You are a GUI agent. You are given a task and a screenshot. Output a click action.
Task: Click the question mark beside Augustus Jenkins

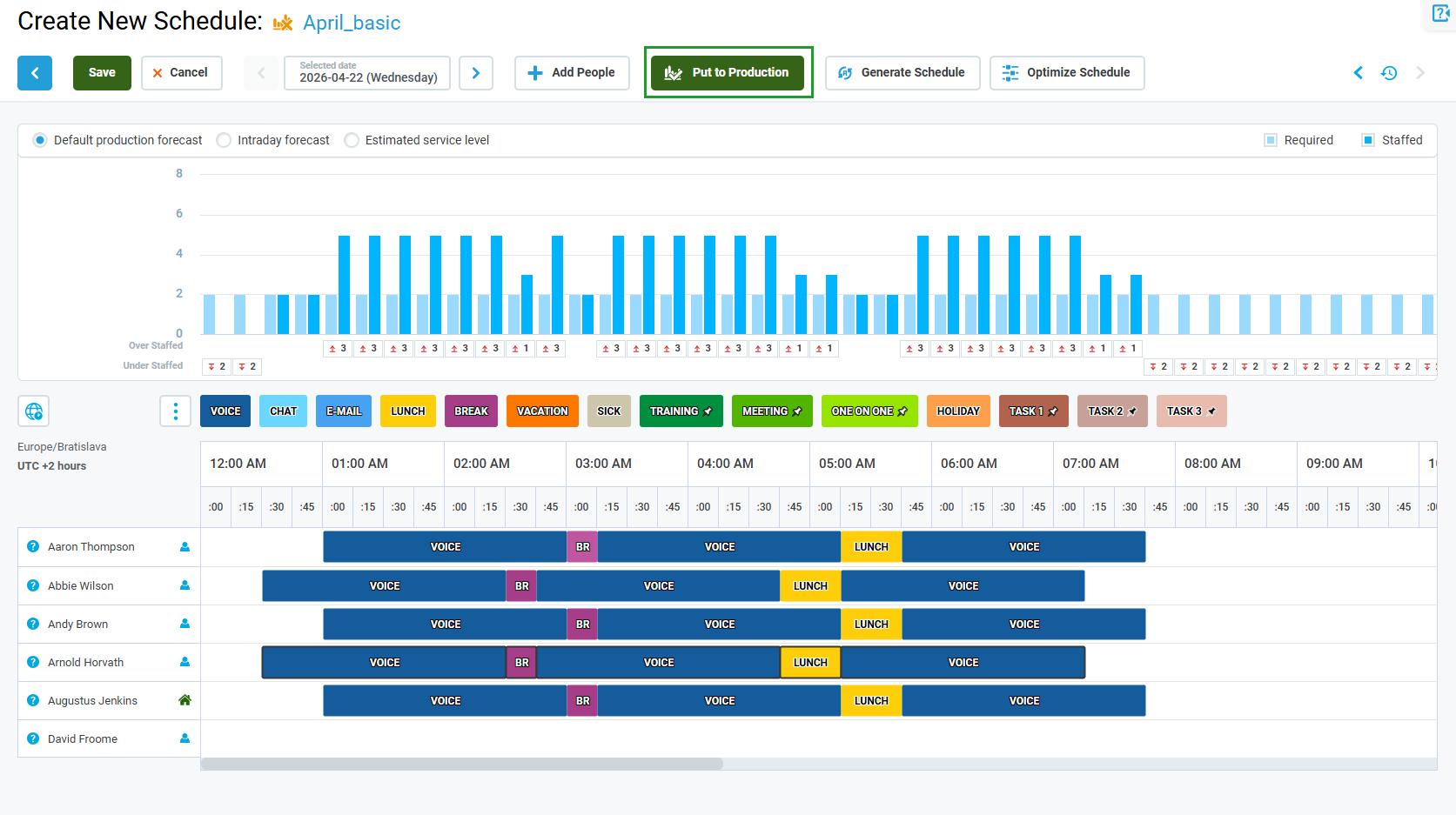pos(33,700)
